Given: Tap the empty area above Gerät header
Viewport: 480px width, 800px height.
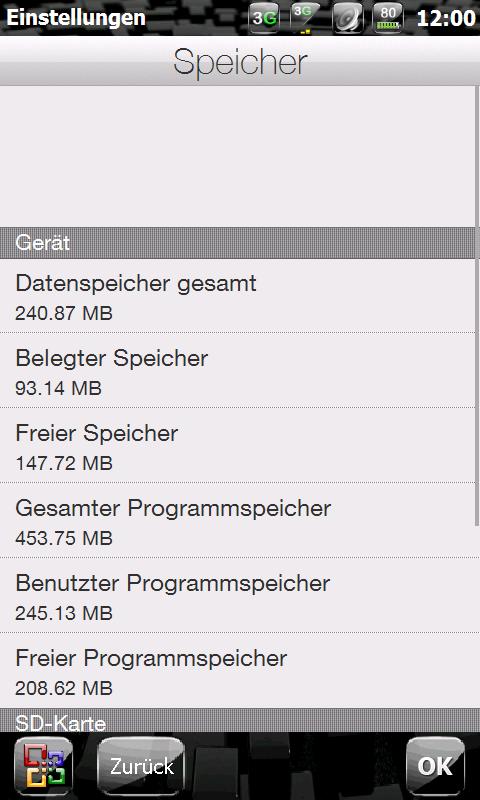Looking at the screenshot, I should coord(237,157).
